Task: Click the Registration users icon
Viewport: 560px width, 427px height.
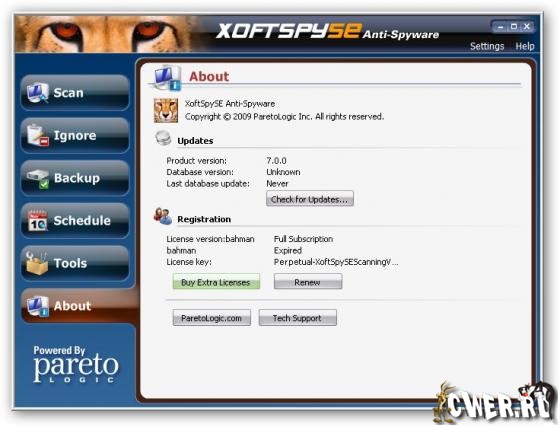Action: click(163, 216)
